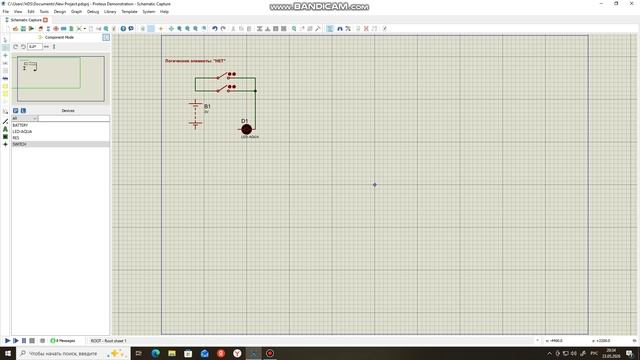Screen dimensions: 640x360
Task: Click the property assignment tool icon
Action: pos(348,29)
